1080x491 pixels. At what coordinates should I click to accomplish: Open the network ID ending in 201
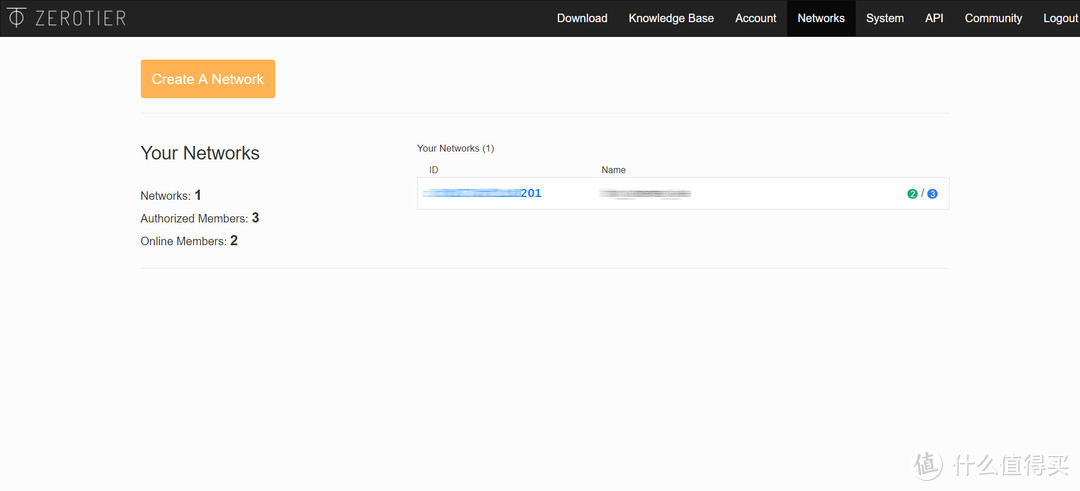coord(482,193)
